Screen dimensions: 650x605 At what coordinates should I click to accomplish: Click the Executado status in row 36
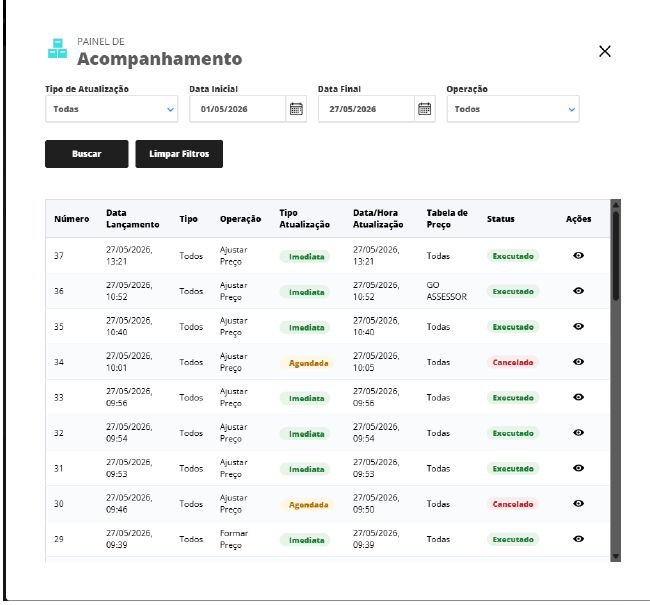pos(513,291)
